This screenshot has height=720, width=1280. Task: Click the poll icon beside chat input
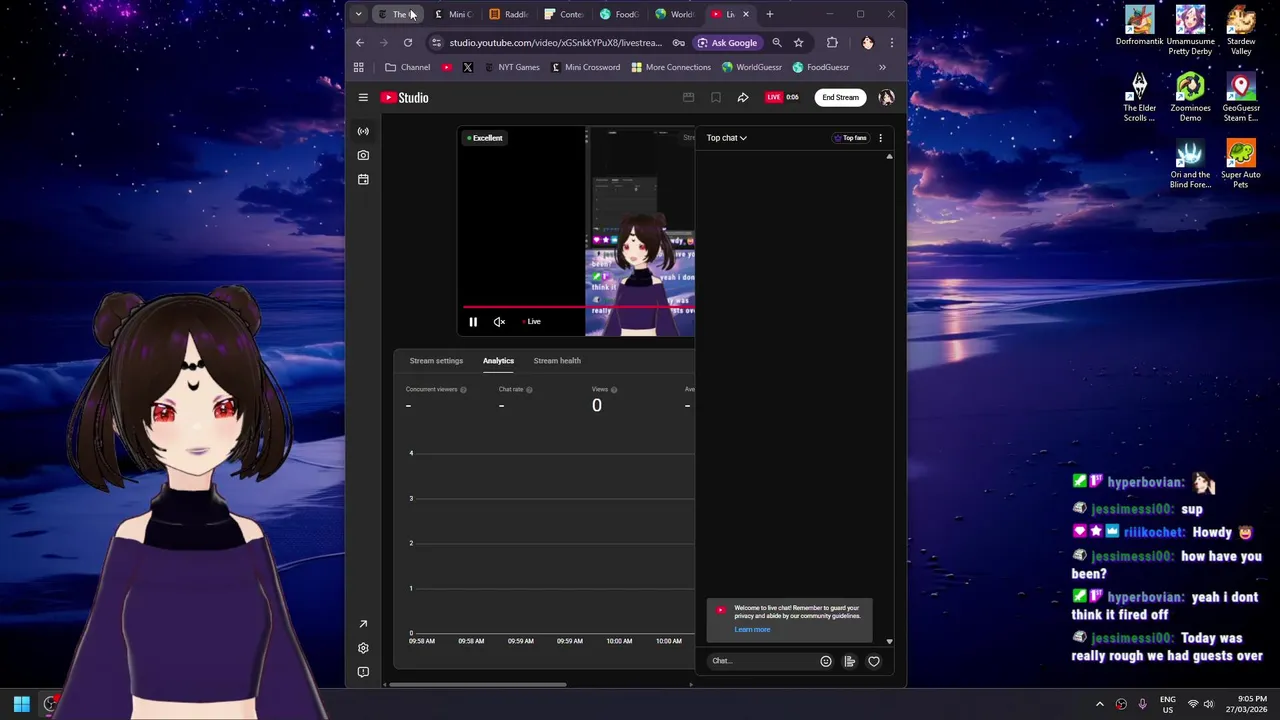pos(850,661)
